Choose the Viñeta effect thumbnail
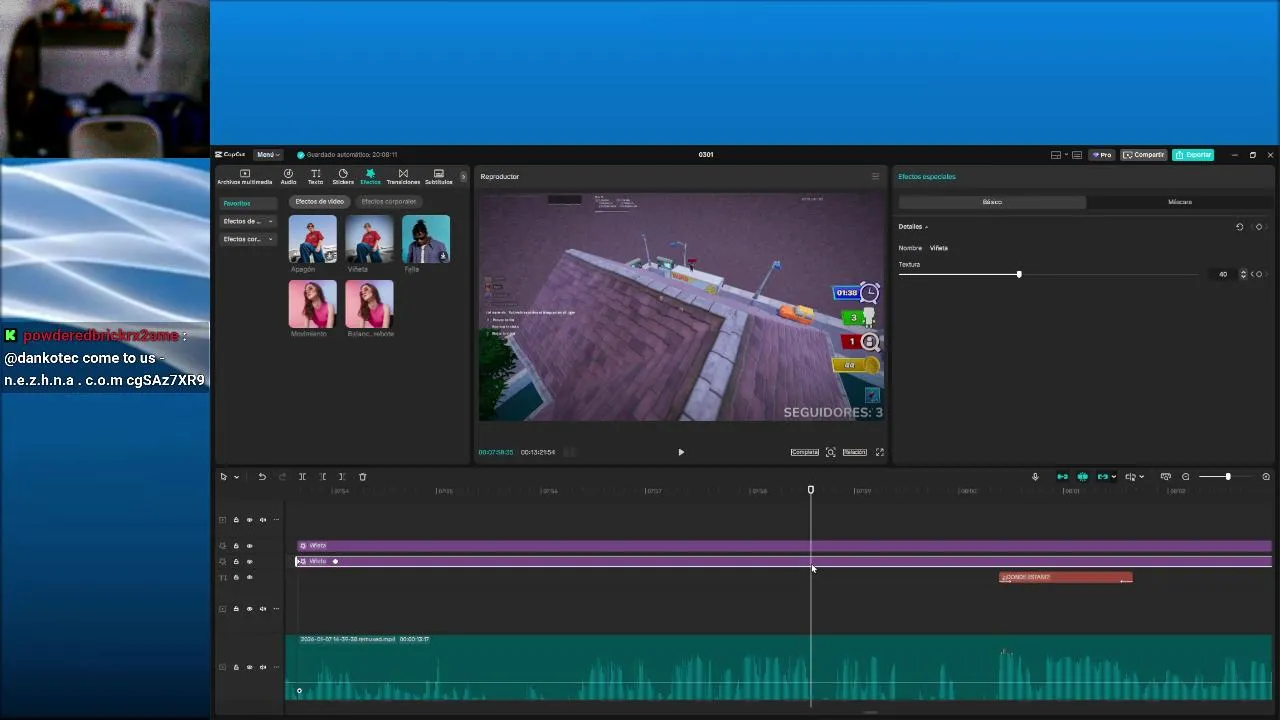Image resolution: width=1280 pixels, height=720 pixels. [369, 239]
